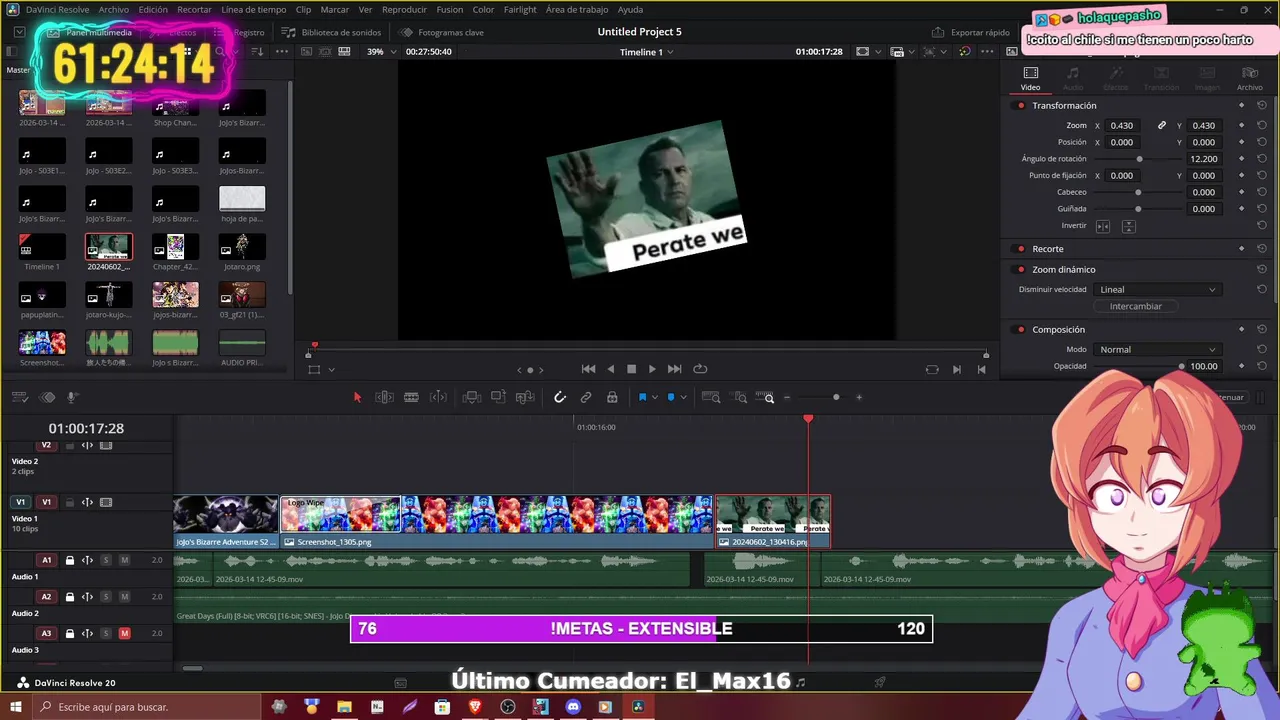Add a blue flag to the clip
The width and height of the screenshot is (1280, 720).
pos(642,397)
